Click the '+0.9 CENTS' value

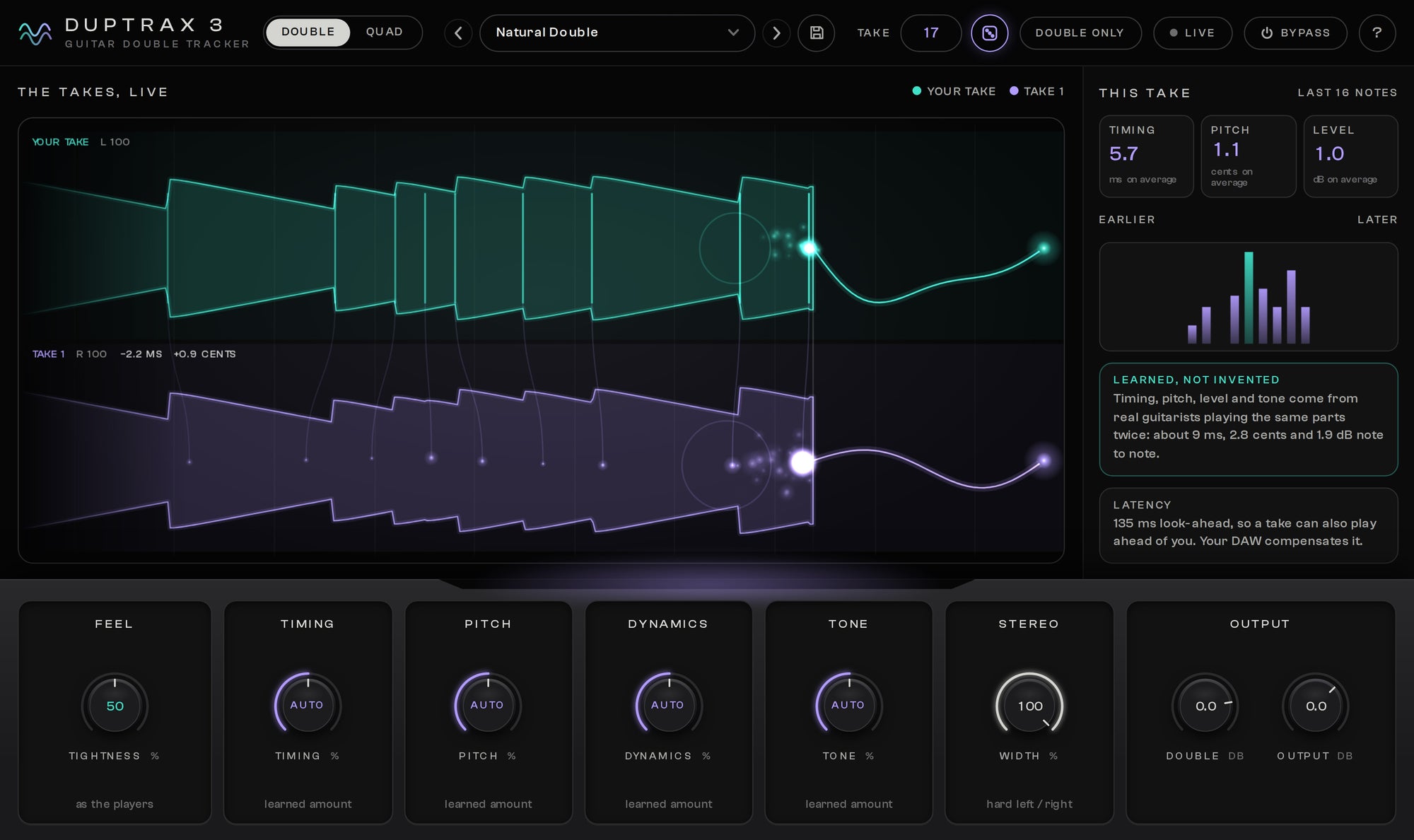205,354
